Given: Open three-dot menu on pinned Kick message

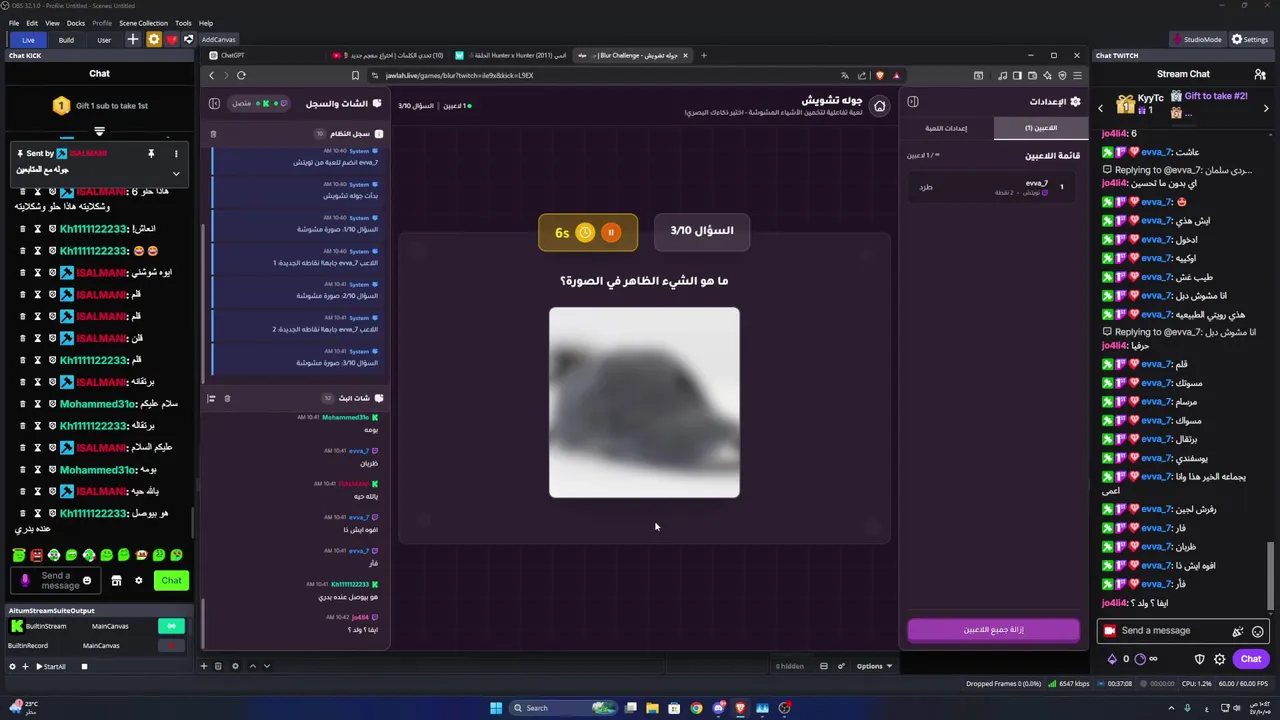Looking at the screenshot, I should pyautogui.click(x=176, y=154).
